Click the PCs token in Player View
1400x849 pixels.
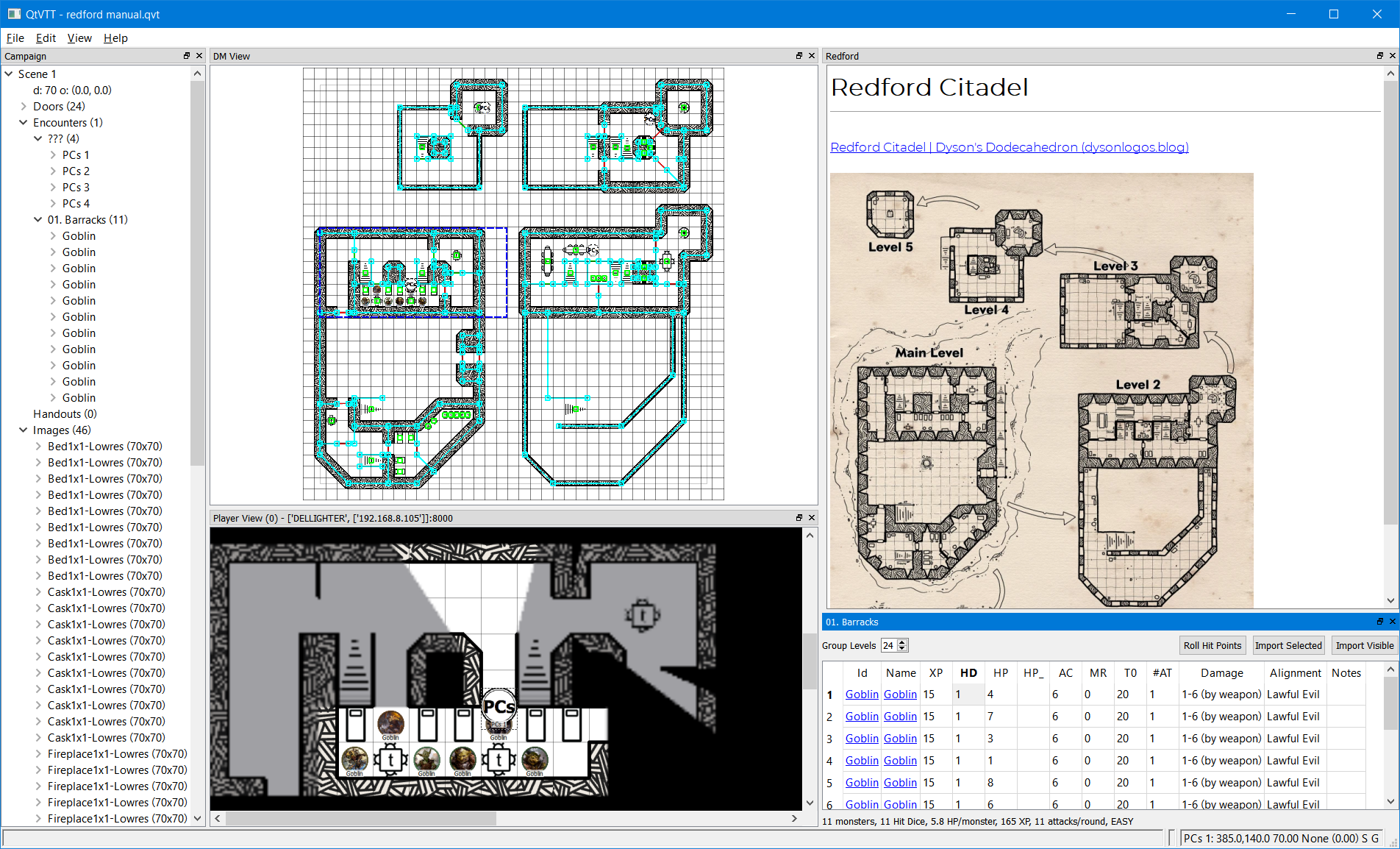pyautogui.click(x=499, y=708)
